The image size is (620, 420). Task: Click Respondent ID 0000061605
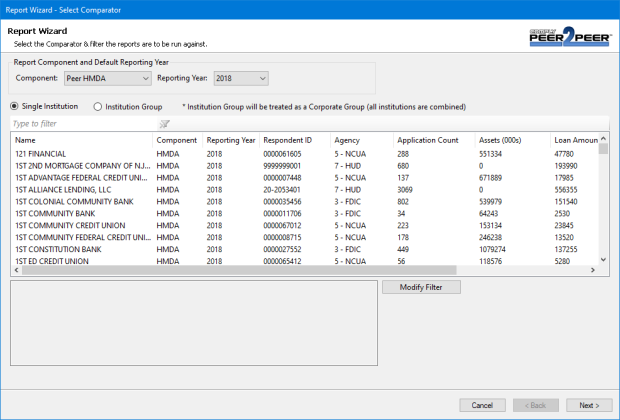click(282, 154)
